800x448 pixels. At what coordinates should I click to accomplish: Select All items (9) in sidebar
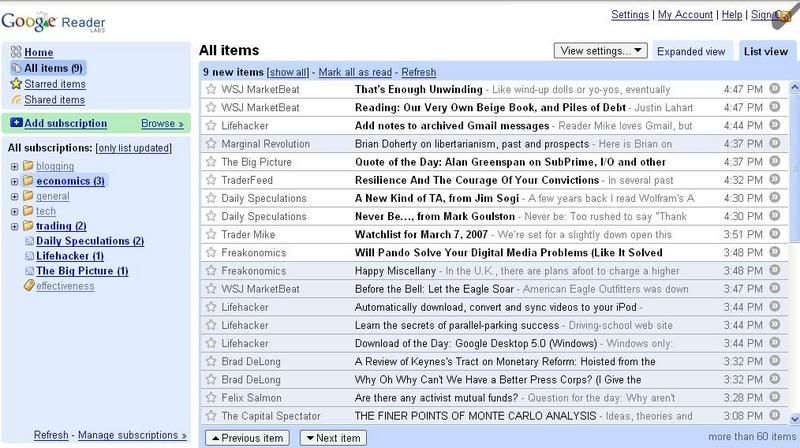coord(53,68)
